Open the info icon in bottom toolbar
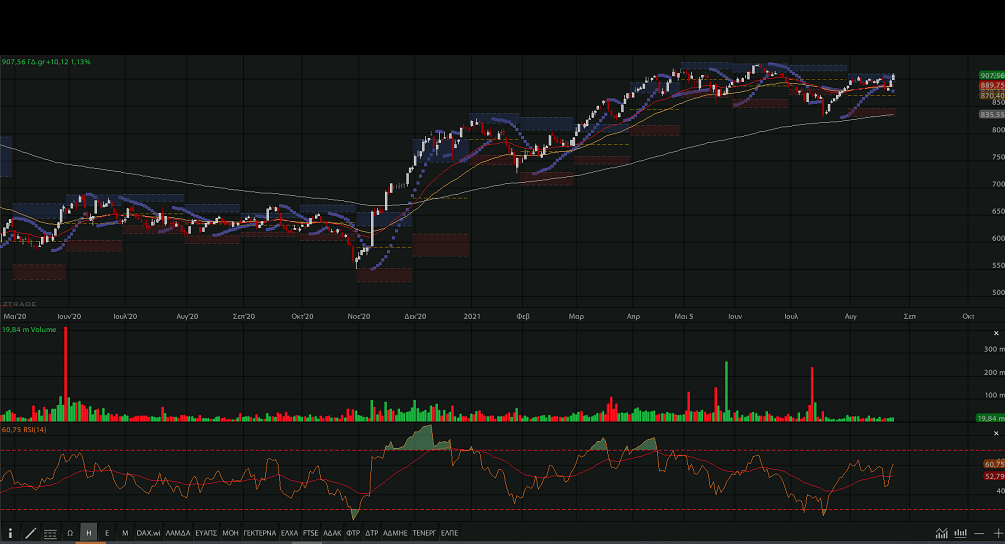The image size is (1005, 544). tap(11, 533)
